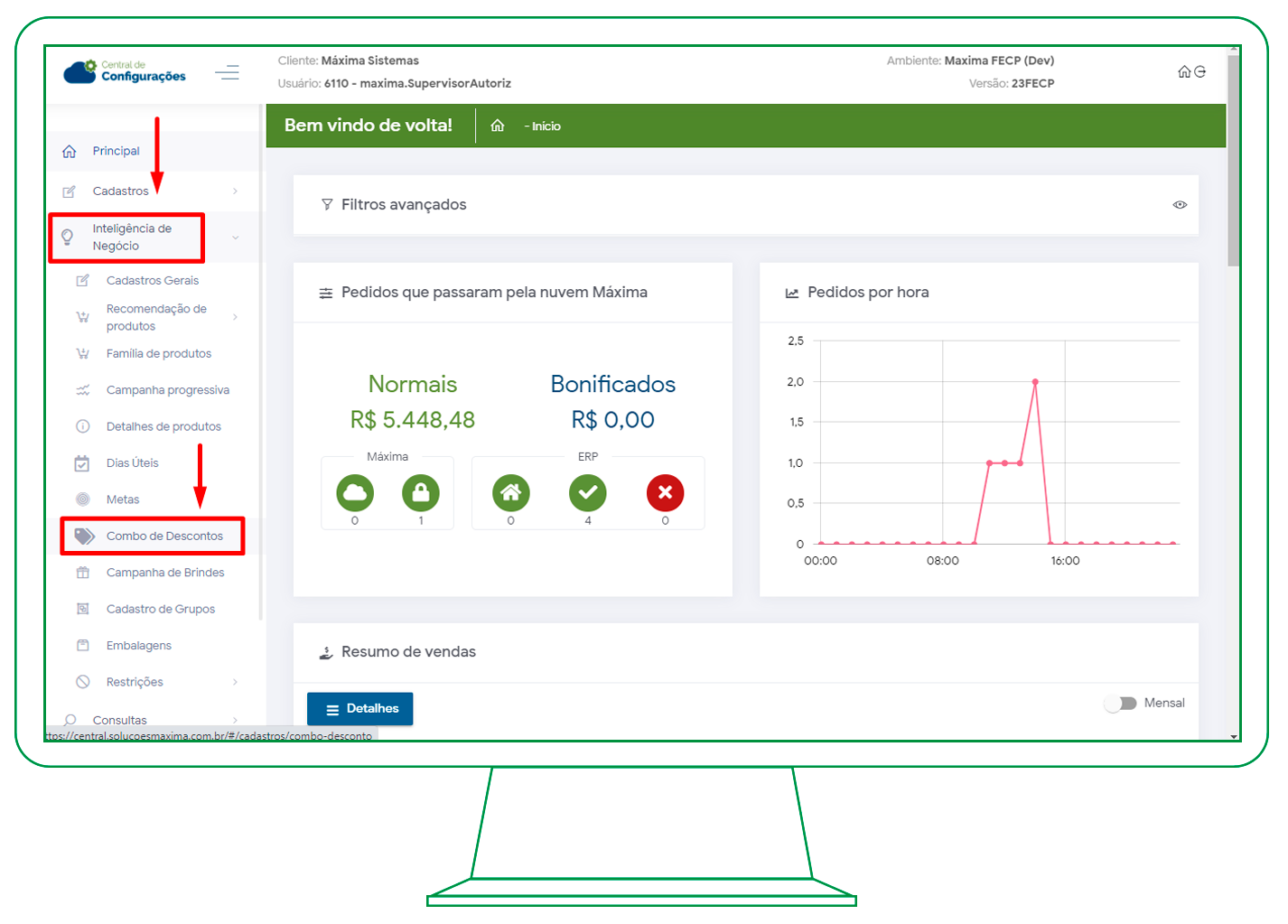
Task: Click the home icon in green breadcrumb bar
Action: [498, 126]
